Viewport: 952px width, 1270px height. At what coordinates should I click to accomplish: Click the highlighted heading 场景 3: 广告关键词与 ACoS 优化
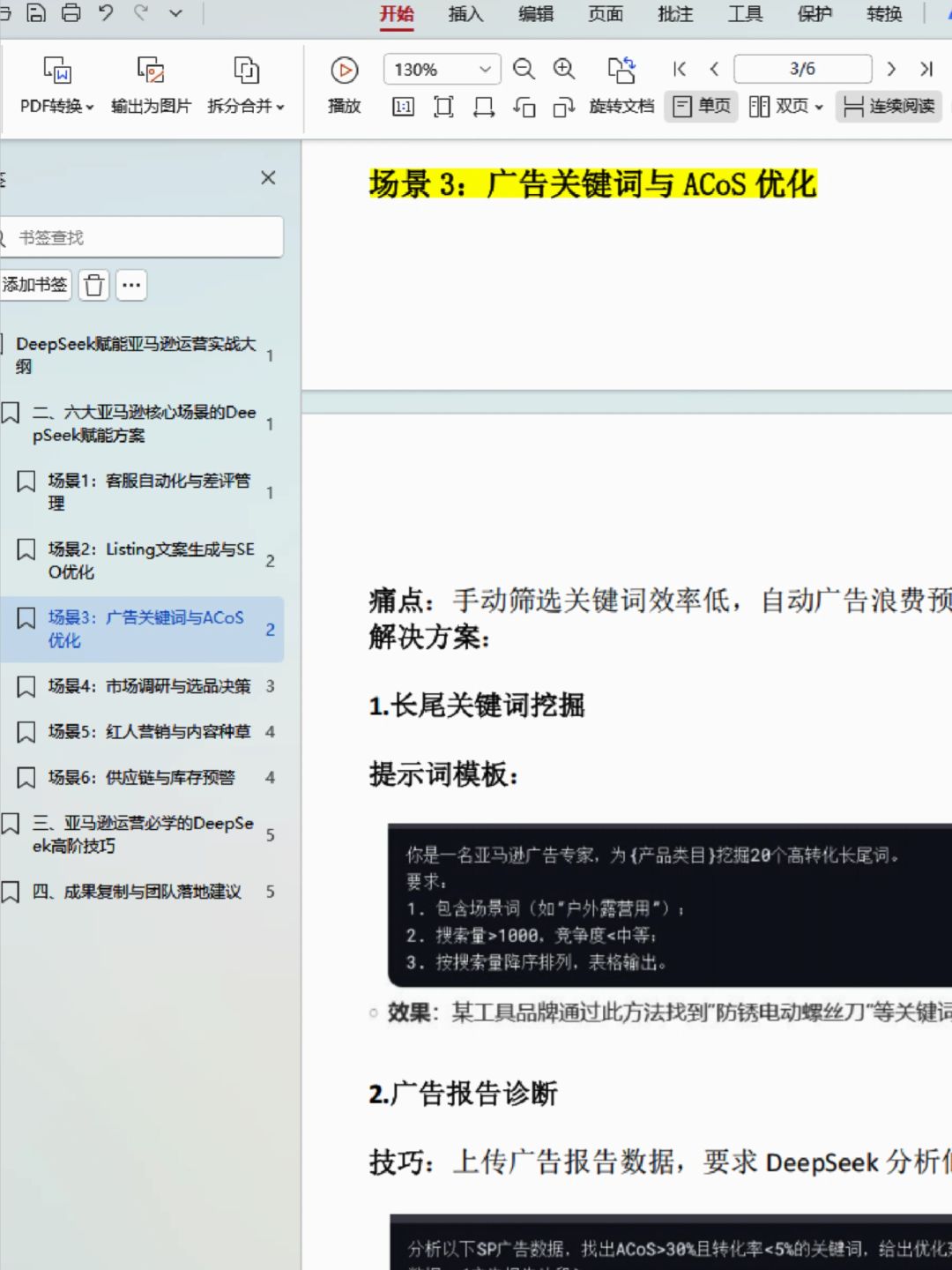[593, 183]
